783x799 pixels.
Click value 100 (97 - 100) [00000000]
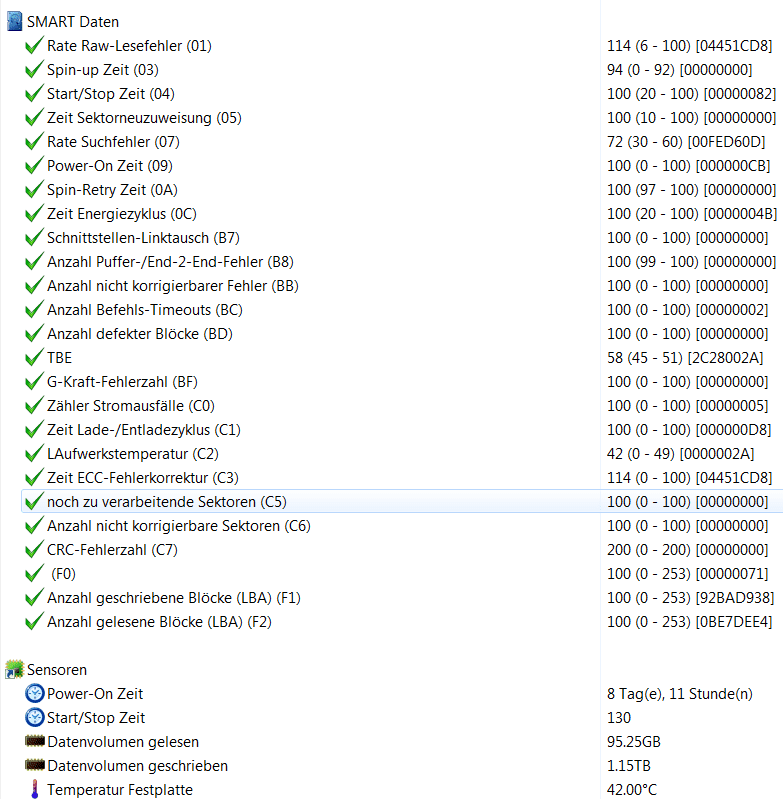tap(691, 189)
